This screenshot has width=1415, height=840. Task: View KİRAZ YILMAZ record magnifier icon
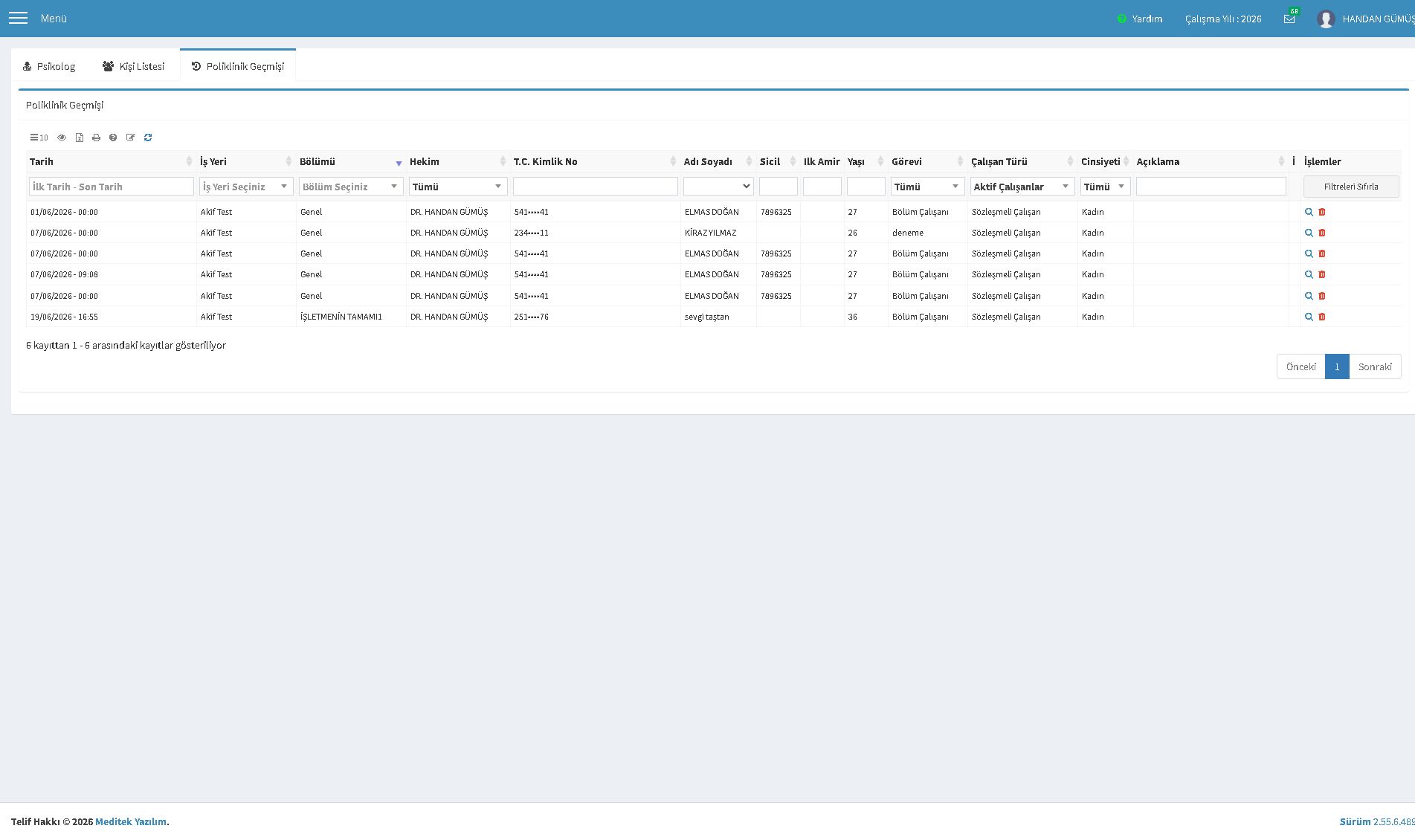coord(1309,233)
